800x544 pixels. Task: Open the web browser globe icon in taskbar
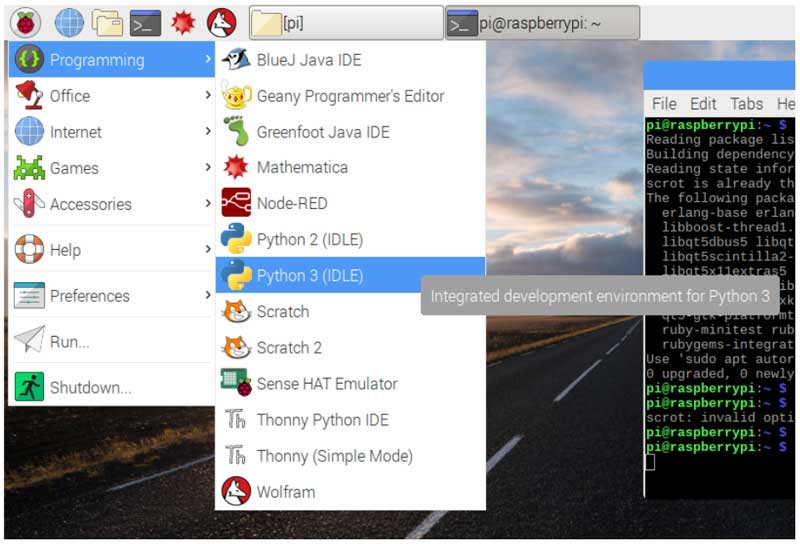69,22
